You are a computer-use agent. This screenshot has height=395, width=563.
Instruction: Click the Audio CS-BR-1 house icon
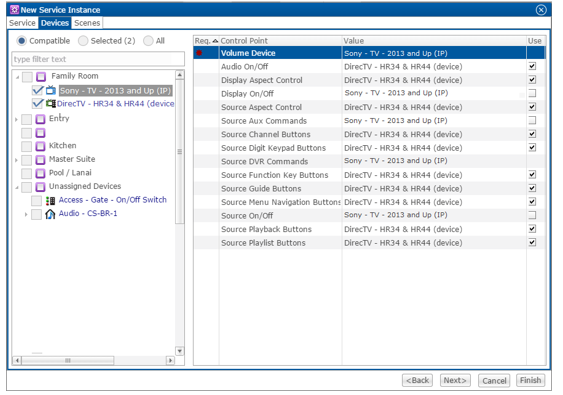[50, 214]
